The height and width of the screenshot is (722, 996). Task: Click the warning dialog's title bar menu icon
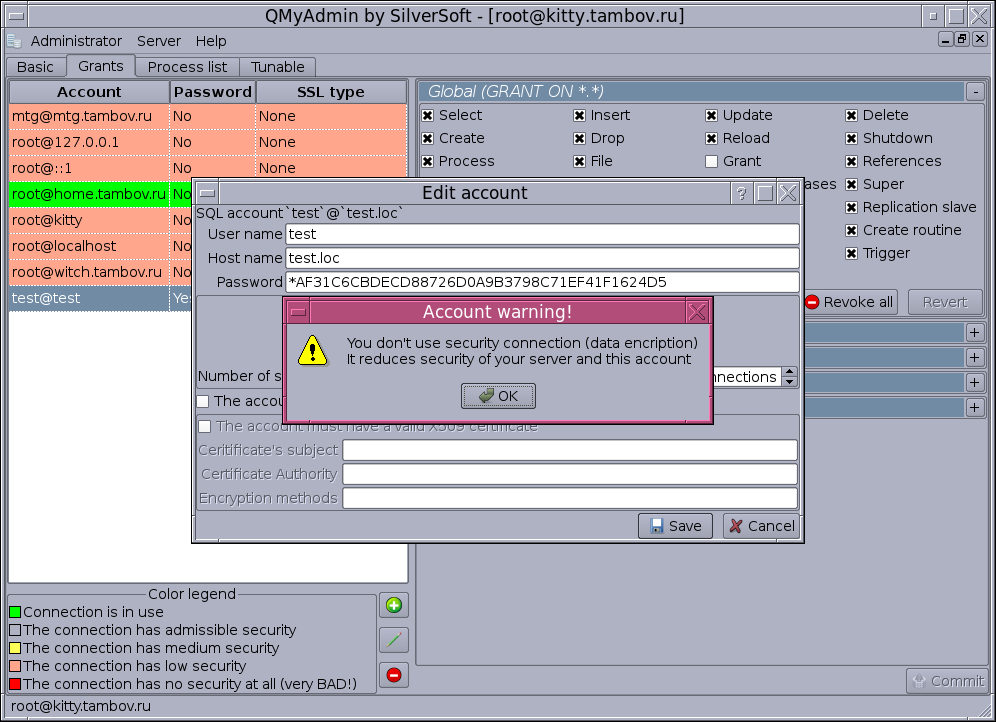coord(298,312)
